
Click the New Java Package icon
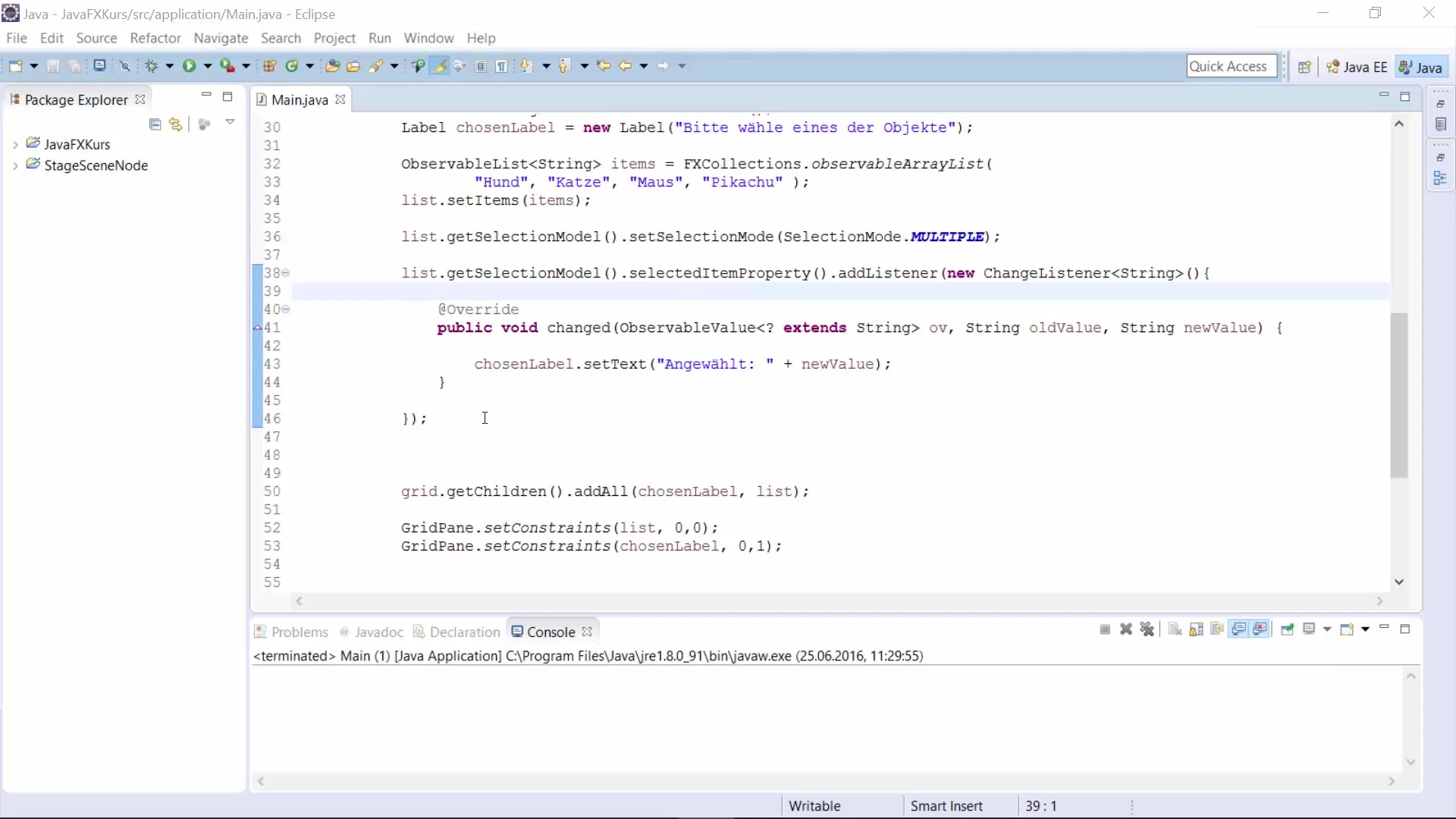tap(269, 66)
